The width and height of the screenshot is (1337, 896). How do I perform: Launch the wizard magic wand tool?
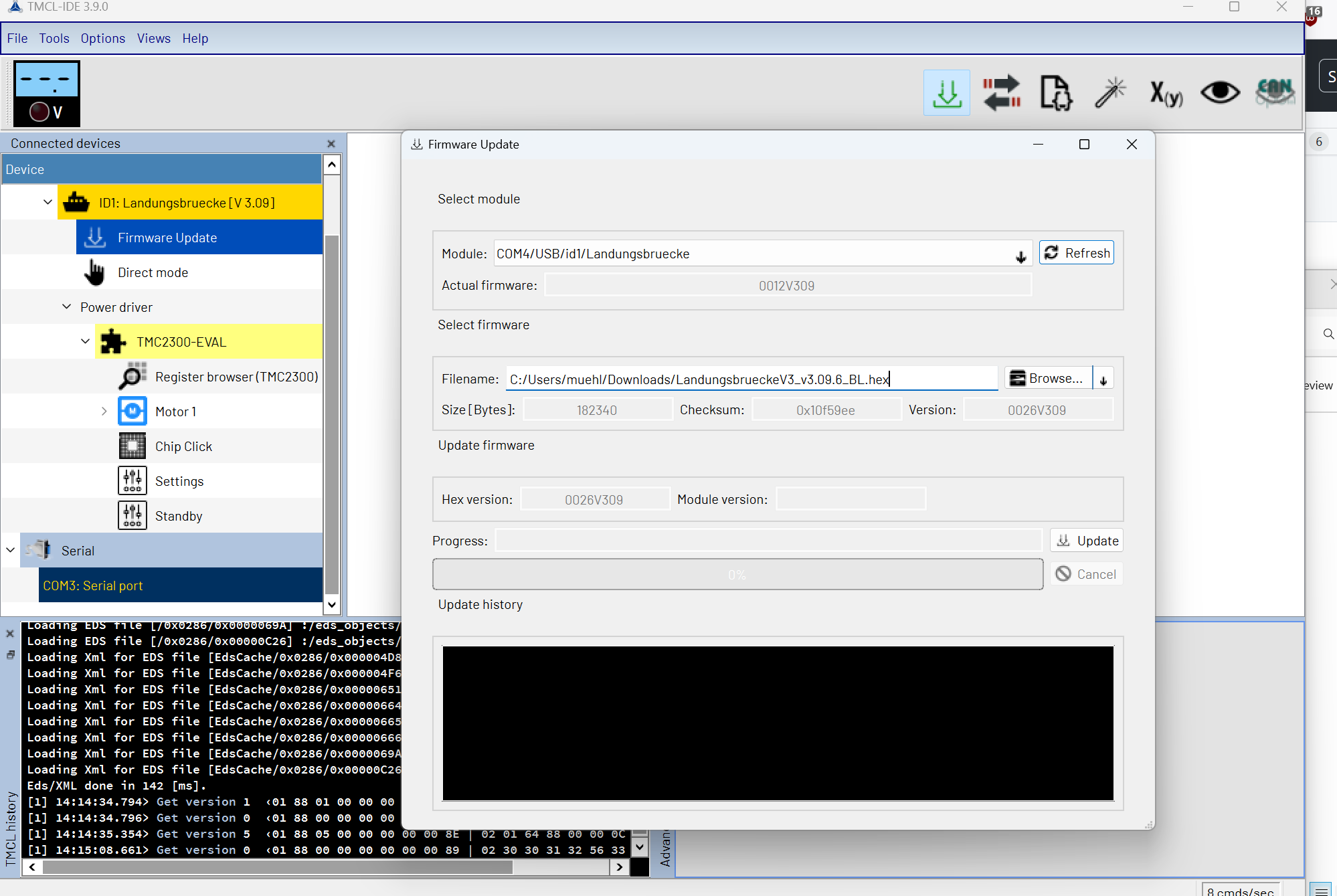click(1111, 93)
